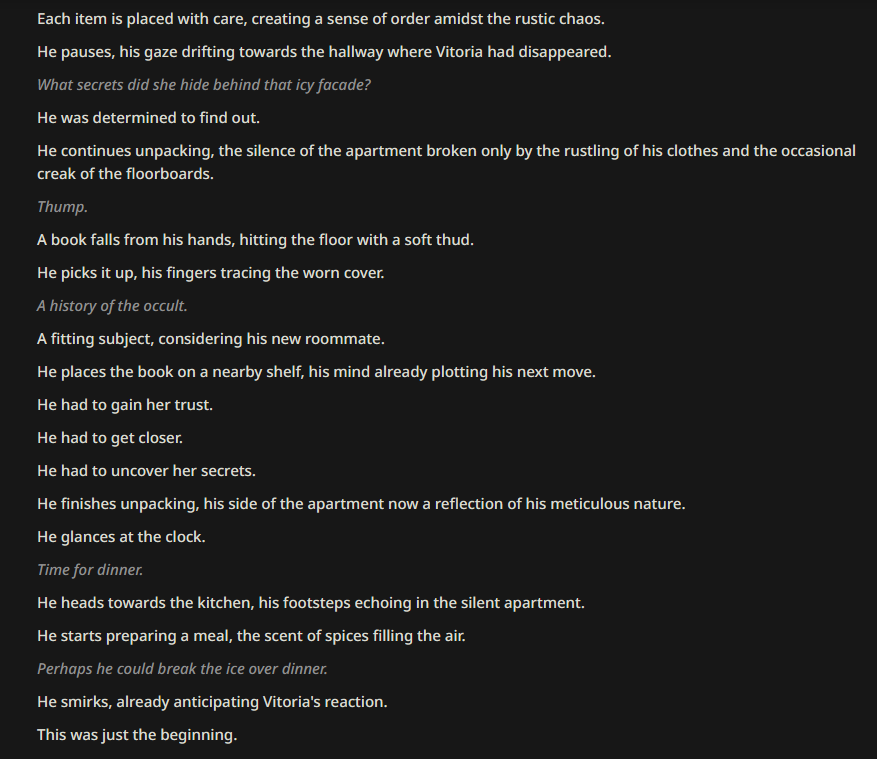The height and width of the screenshot is (759, 877).
Task: Click the italic word 'Thump.'
Action: click(x=62, y=207)
